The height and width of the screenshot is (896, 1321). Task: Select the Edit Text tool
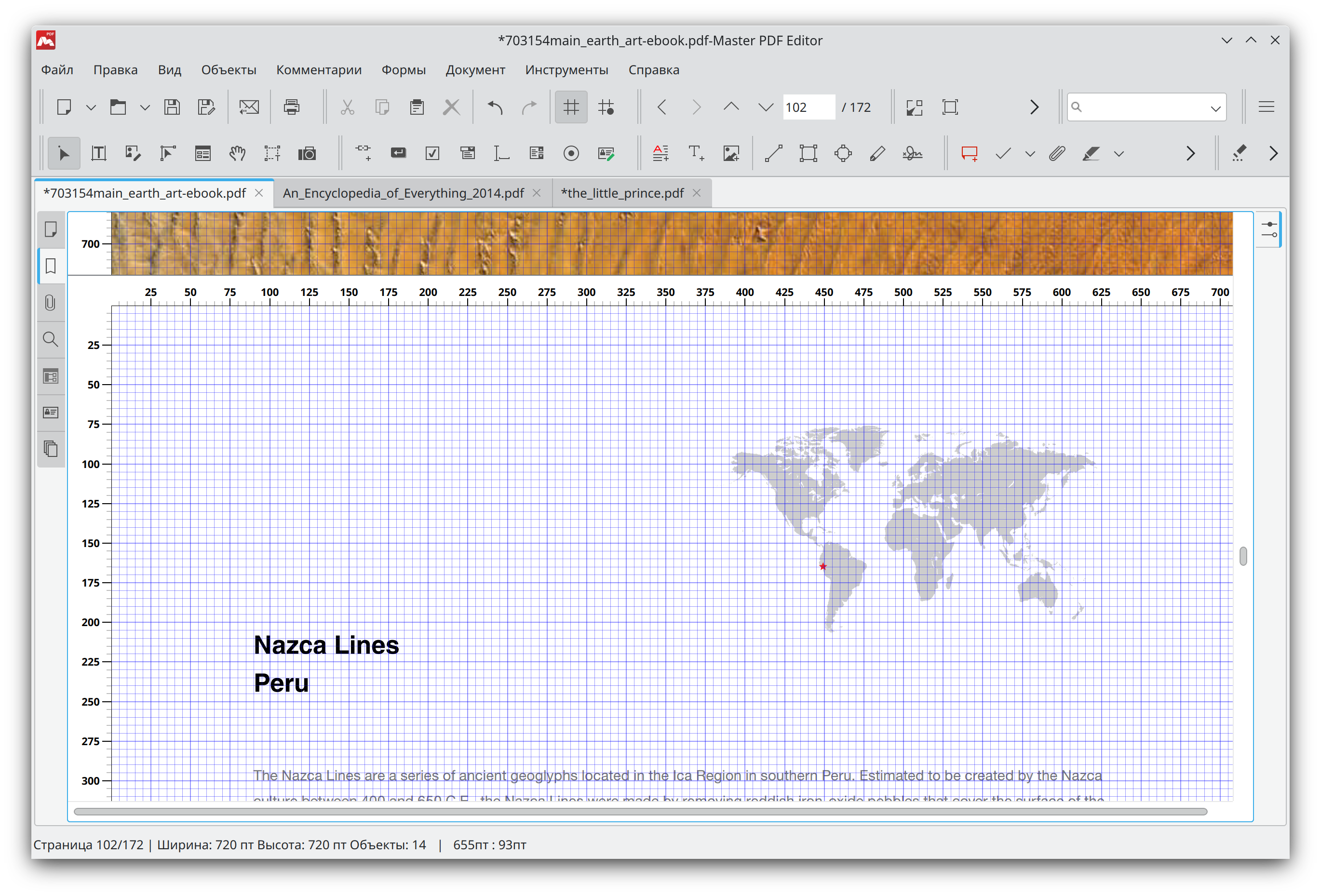[x=98, y=153]
